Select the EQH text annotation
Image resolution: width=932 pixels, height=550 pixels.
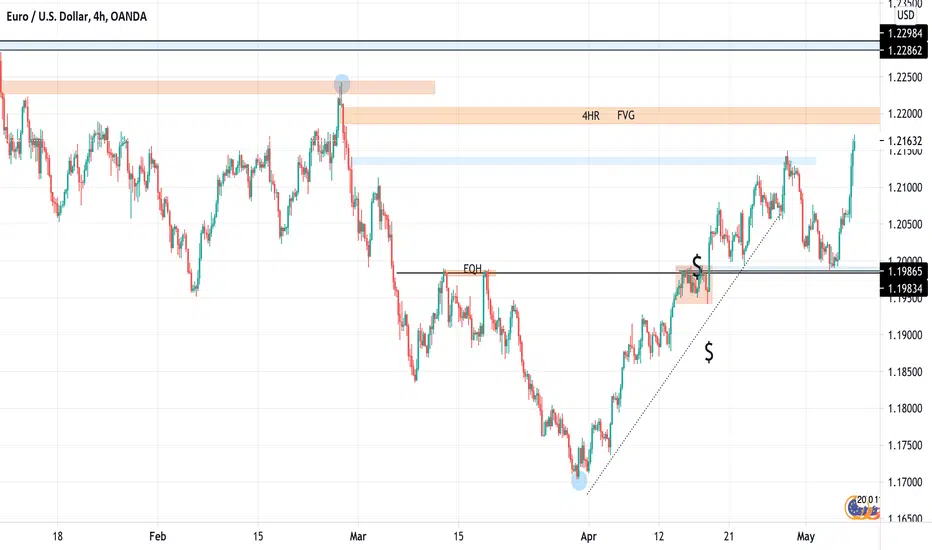coord(473,269)
